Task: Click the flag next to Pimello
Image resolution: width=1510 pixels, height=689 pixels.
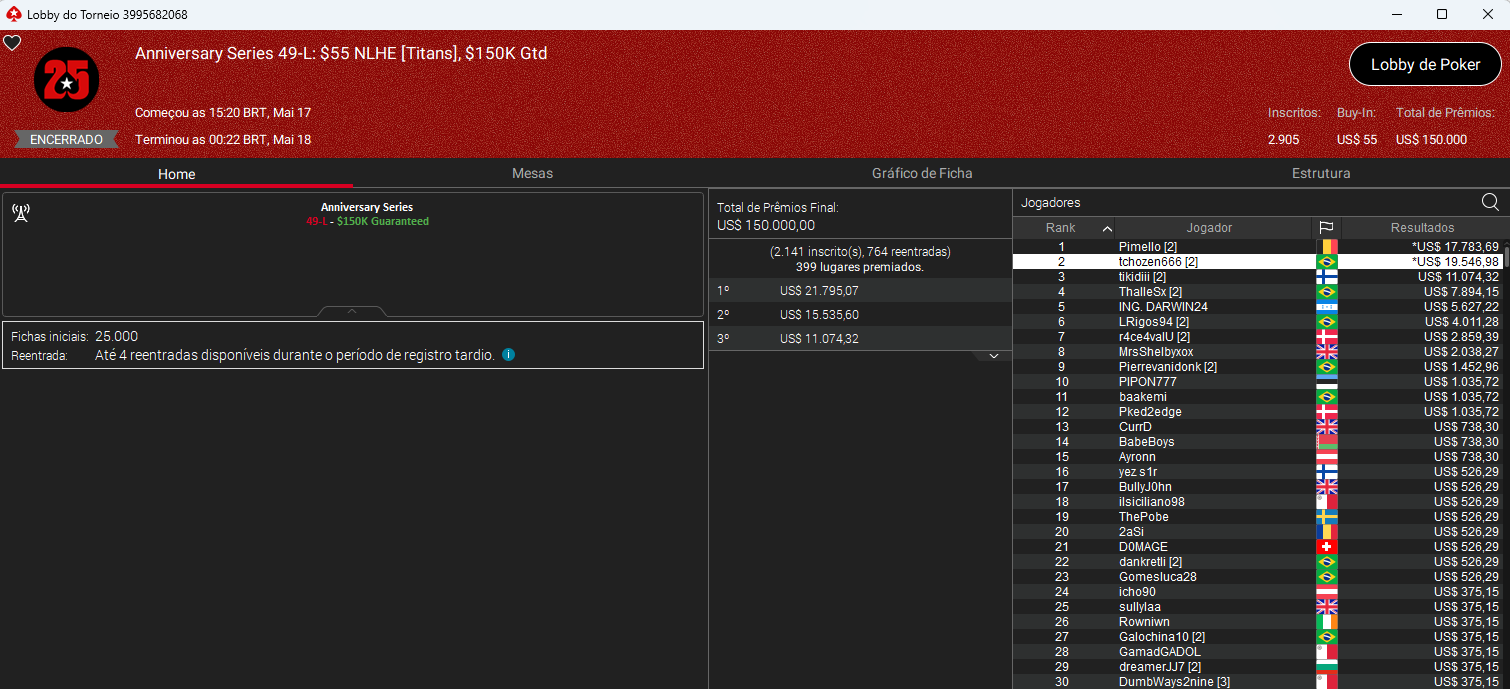Action: tap(1327, 247)
